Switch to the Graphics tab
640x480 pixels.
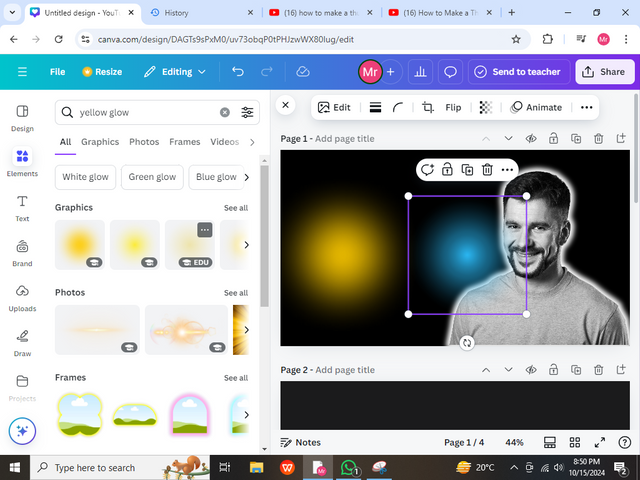point(100,142)
